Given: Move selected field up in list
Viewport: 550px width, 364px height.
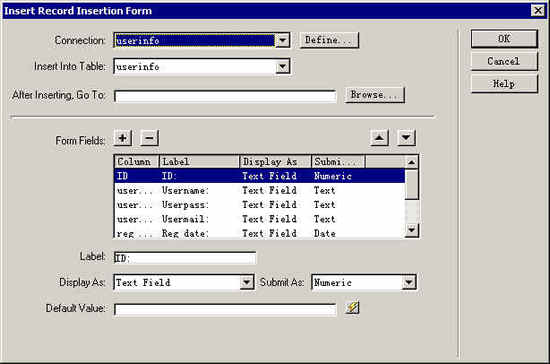Looking at the screenshot, I should pyautogui.click(x=379, y=138).
